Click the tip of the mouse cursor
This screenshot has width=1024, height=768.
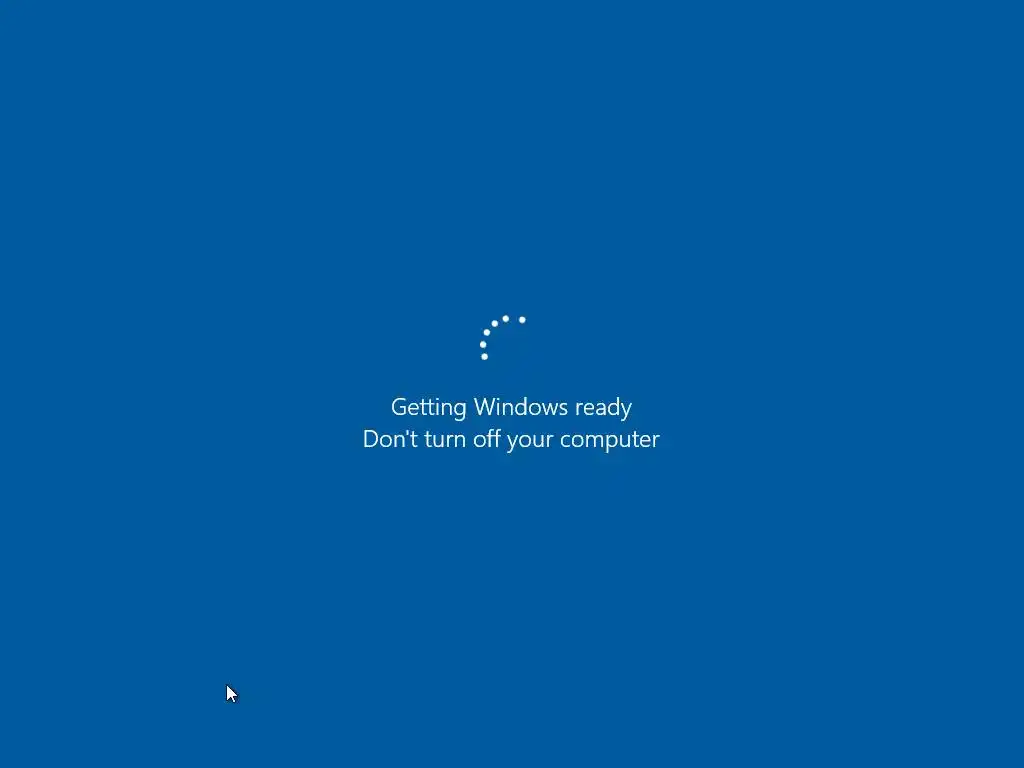coord(227,685)
